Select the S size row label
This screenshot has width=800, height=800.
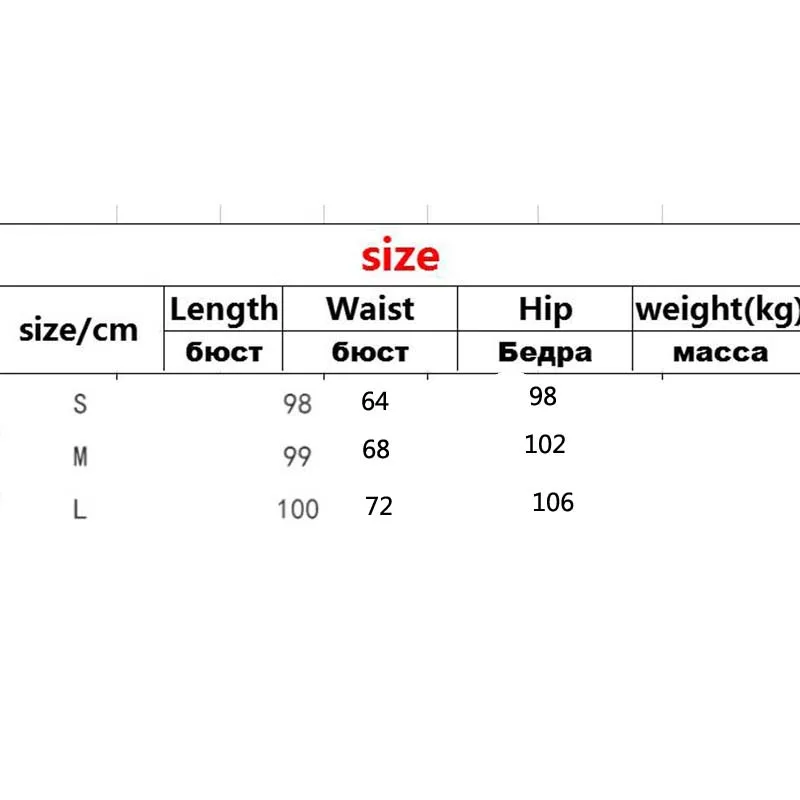point(80,405)
